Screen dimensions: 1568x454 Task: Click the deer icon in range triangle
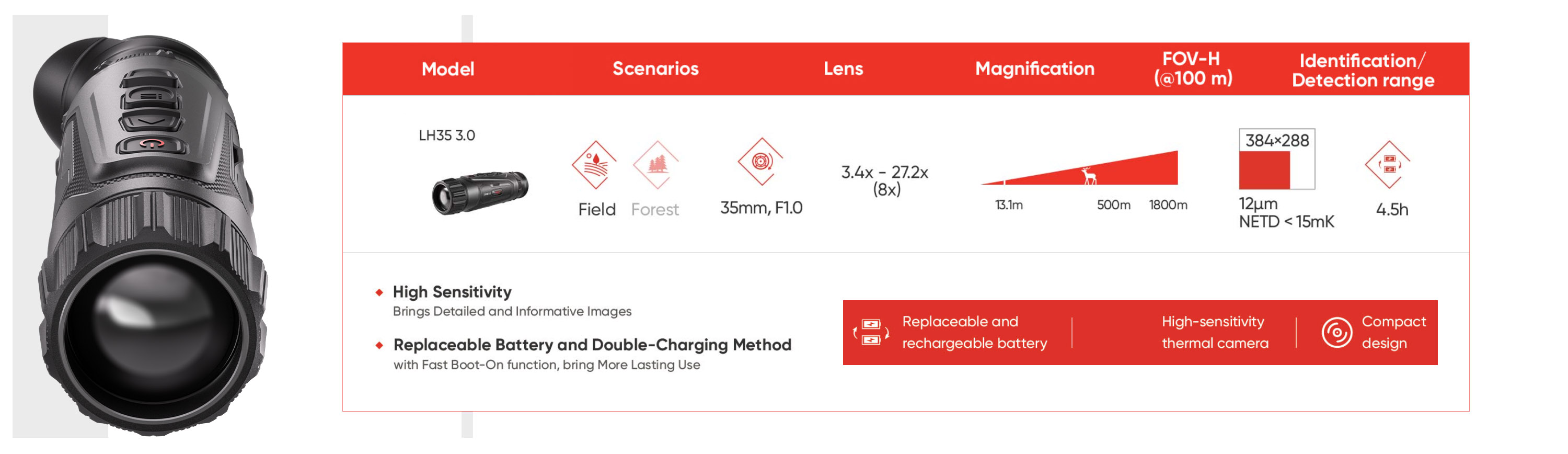click(x=1089, y=177)
